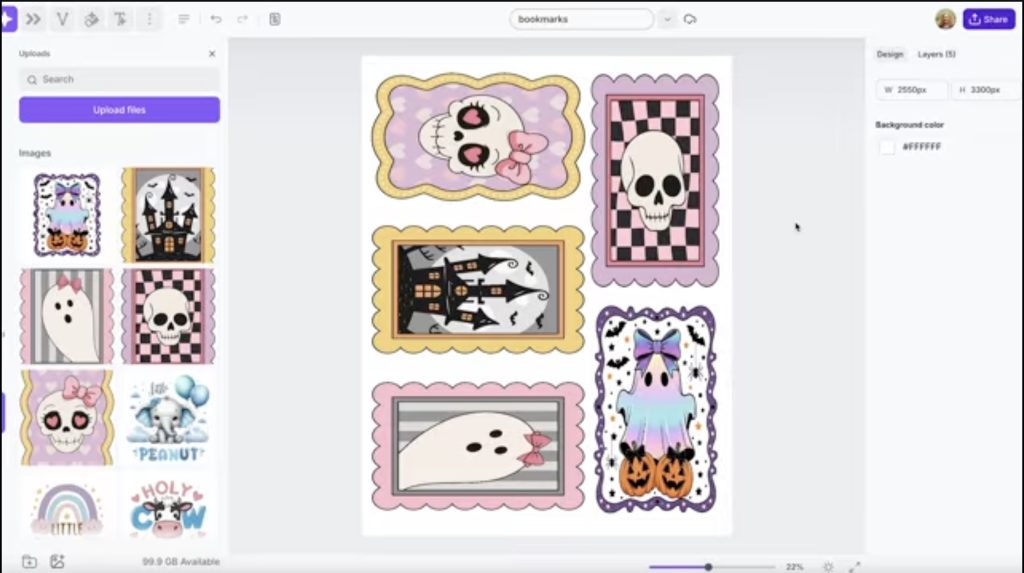
Task: Click the add image icon at bottom left
Action: 57,561
